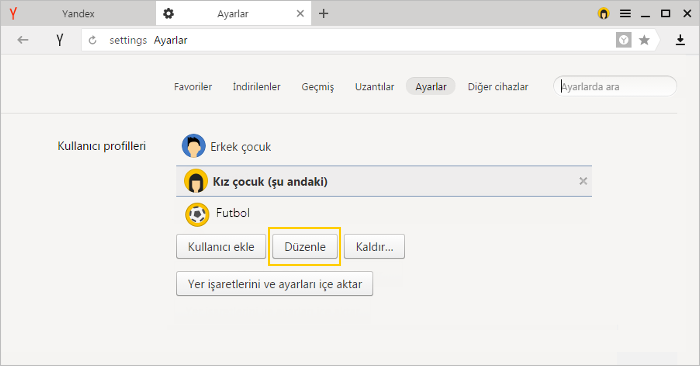Viewport: 700px width, 366px height.
Task: Open the hamburger menu icon
Action: [x=625, y=13]
